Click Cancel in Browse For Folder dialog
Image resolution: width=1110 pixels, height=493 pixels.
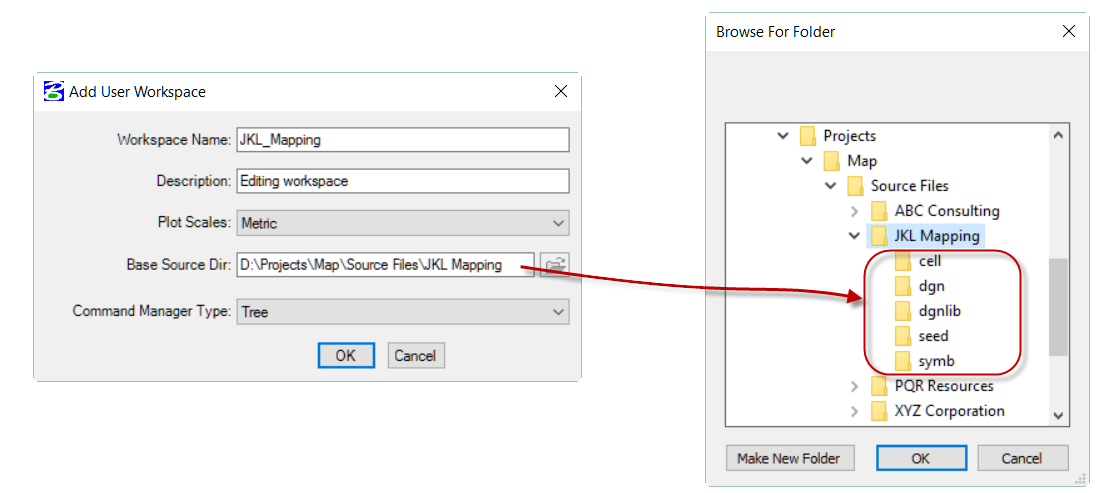click(1022, 458)
